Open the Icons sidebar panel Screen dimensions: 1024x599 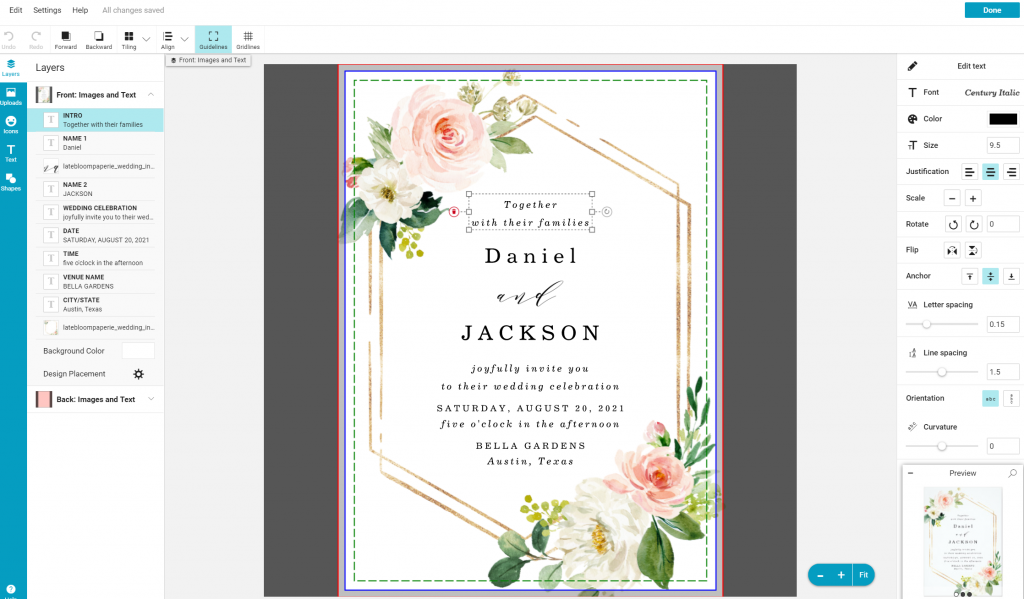click(10, 125)
